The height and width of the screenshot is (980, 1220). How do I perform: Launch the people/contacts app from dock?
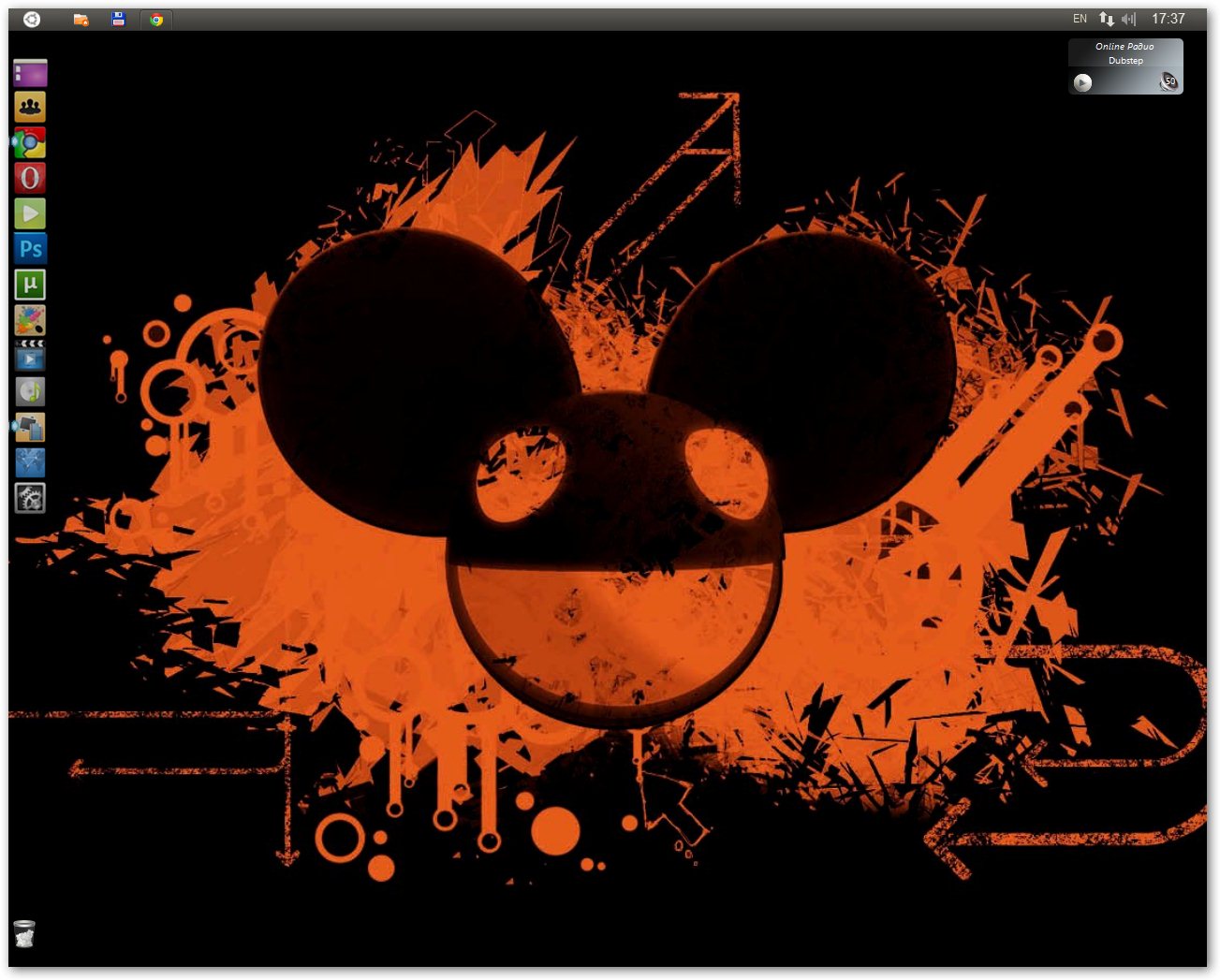[30, 107]
